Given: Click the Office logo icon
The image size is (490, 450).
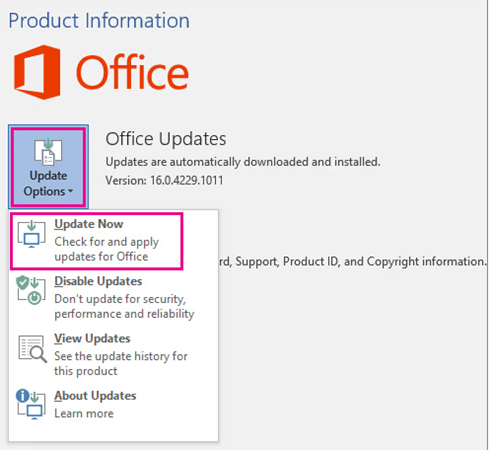Looking at the screenshot, I should point(37,72).
